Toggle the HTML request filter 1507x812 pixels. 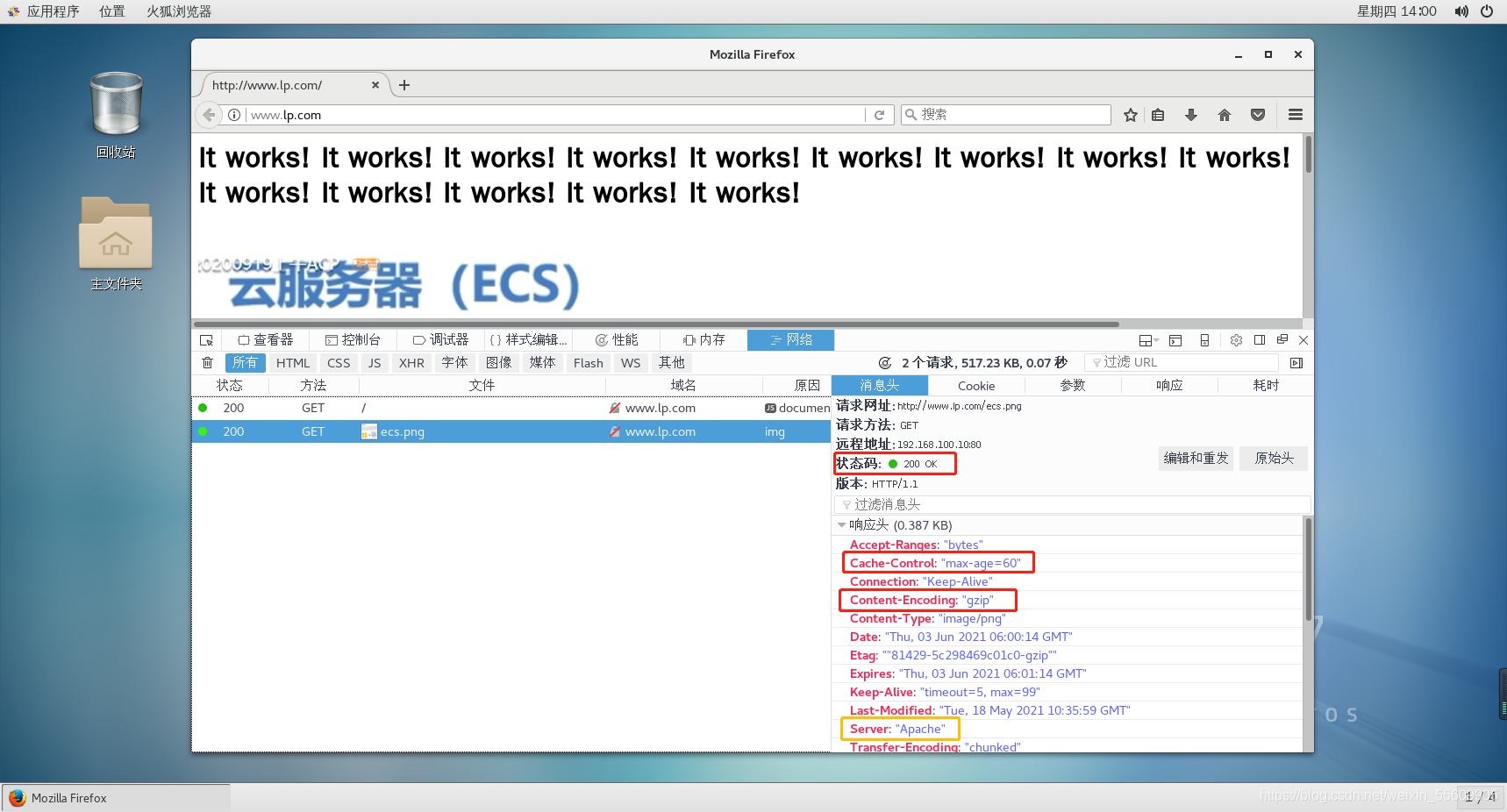293,363
